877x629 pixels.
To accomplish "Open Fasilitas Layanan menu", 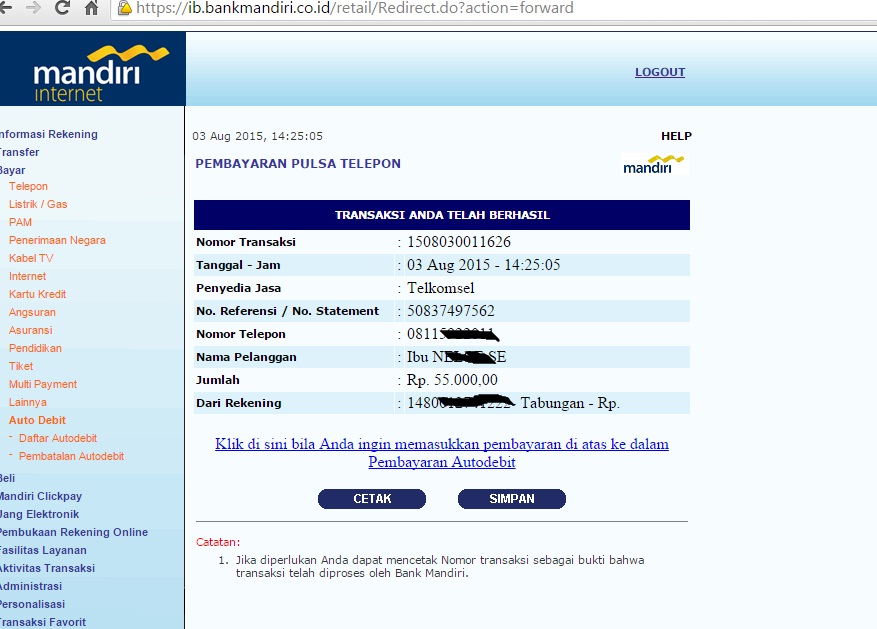I will click(43, 550).
